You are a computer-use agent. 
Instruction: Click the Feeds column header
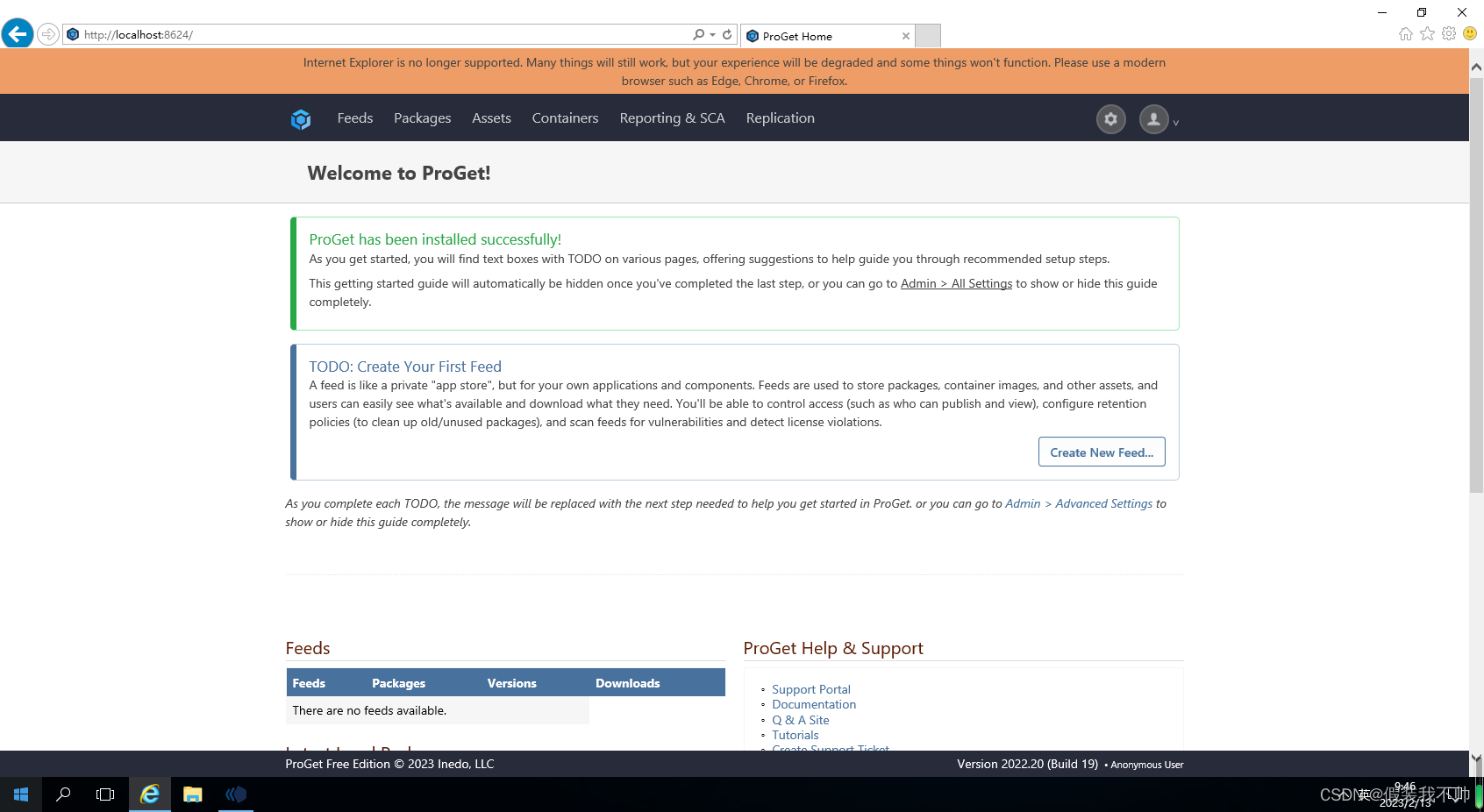(x=309, y=683)
